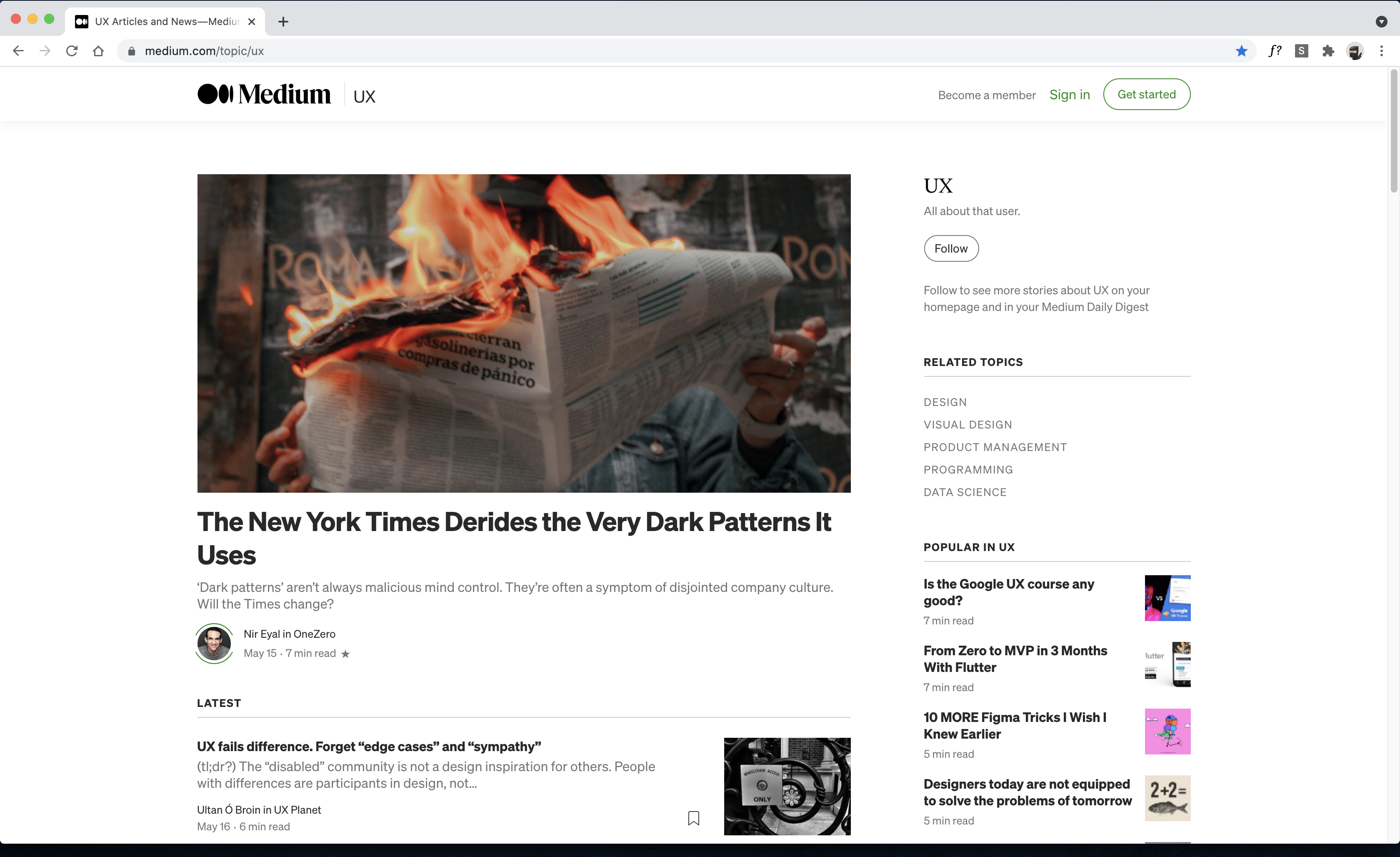Open Is the Google UX course any good
Image resolution: width=1400 pixels, height=857 pixels.
coord(1009,592)
